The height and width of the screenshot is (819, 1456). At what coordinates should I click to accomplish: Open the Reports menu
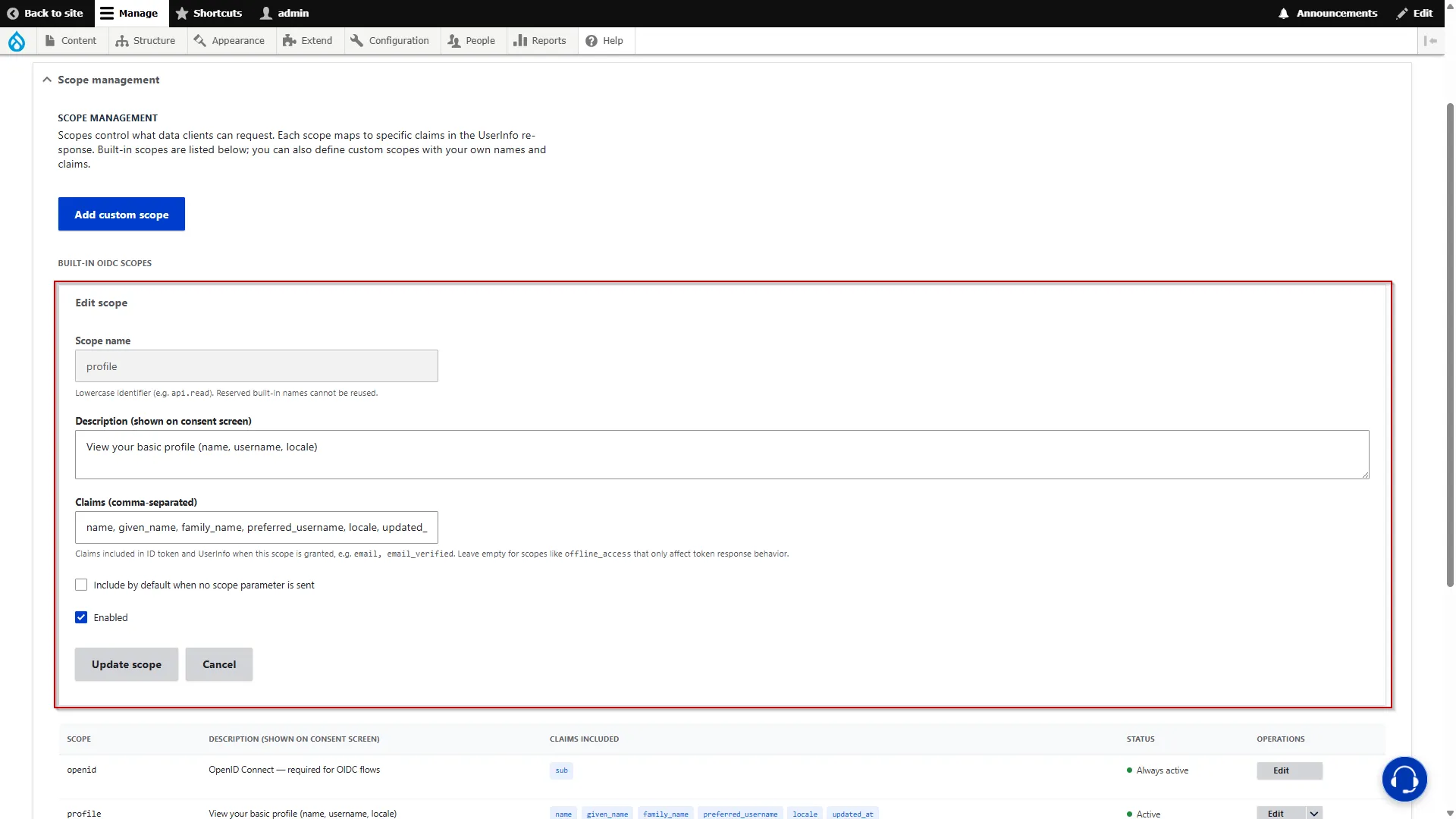point(540,41)
